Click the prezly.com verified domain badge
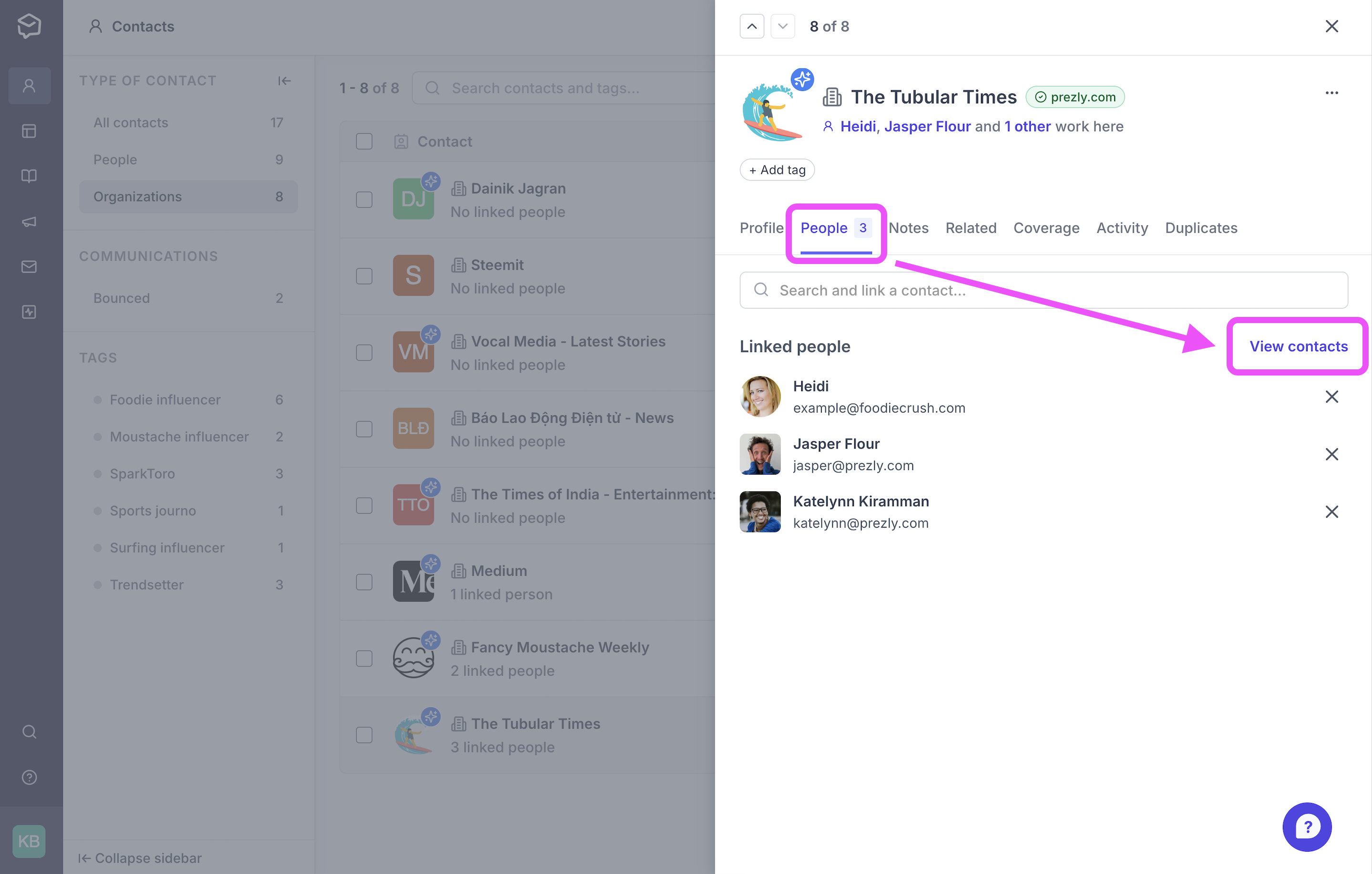This screenshot has height=874, width=1372. 1075,97
